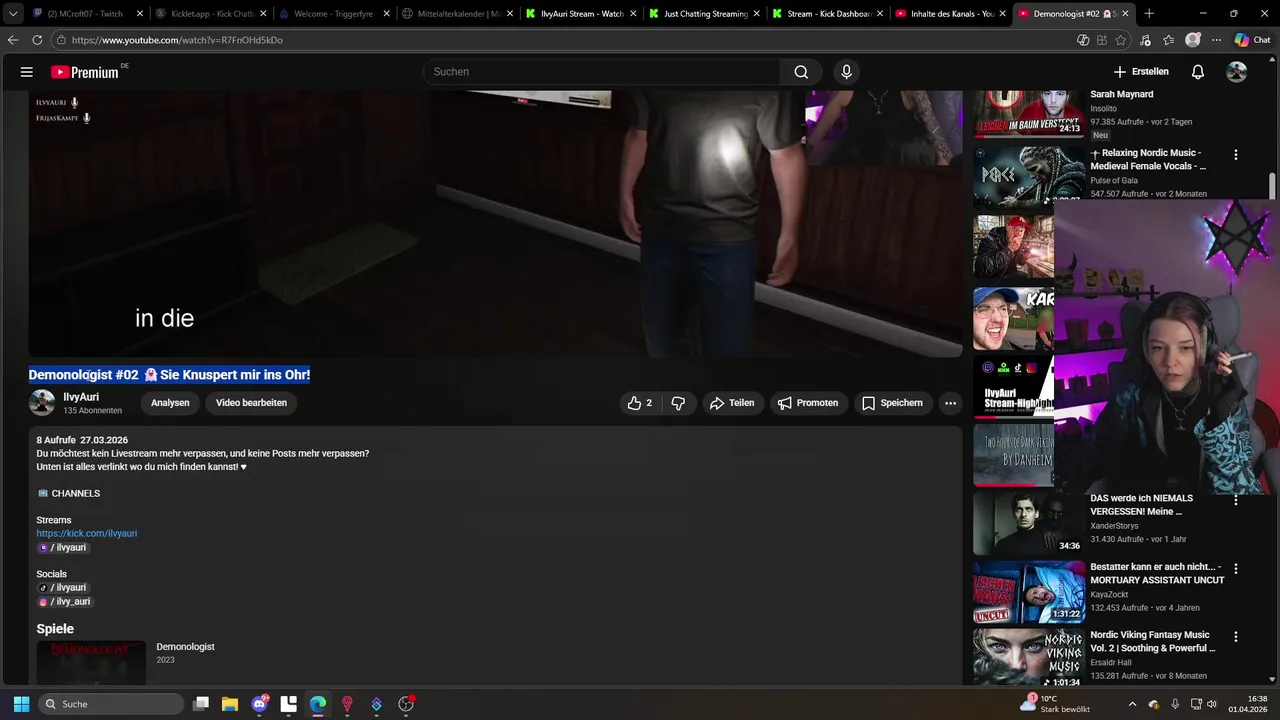Open Bestatter kann er auch nicht thumbnail

click(x=1029, y=592)
